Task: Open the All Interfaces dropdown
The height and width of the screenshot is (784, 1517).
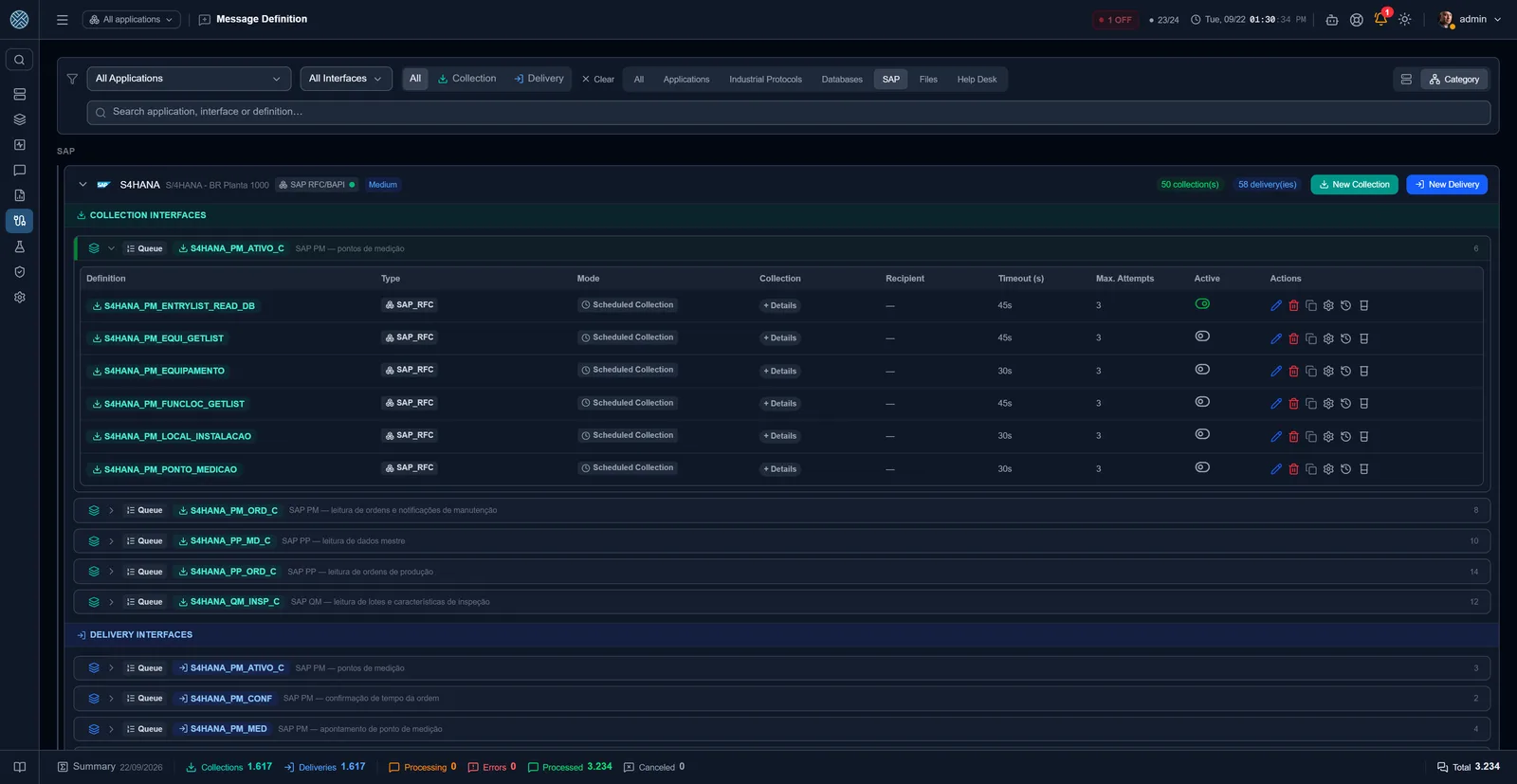Action: tap(346, 79)
